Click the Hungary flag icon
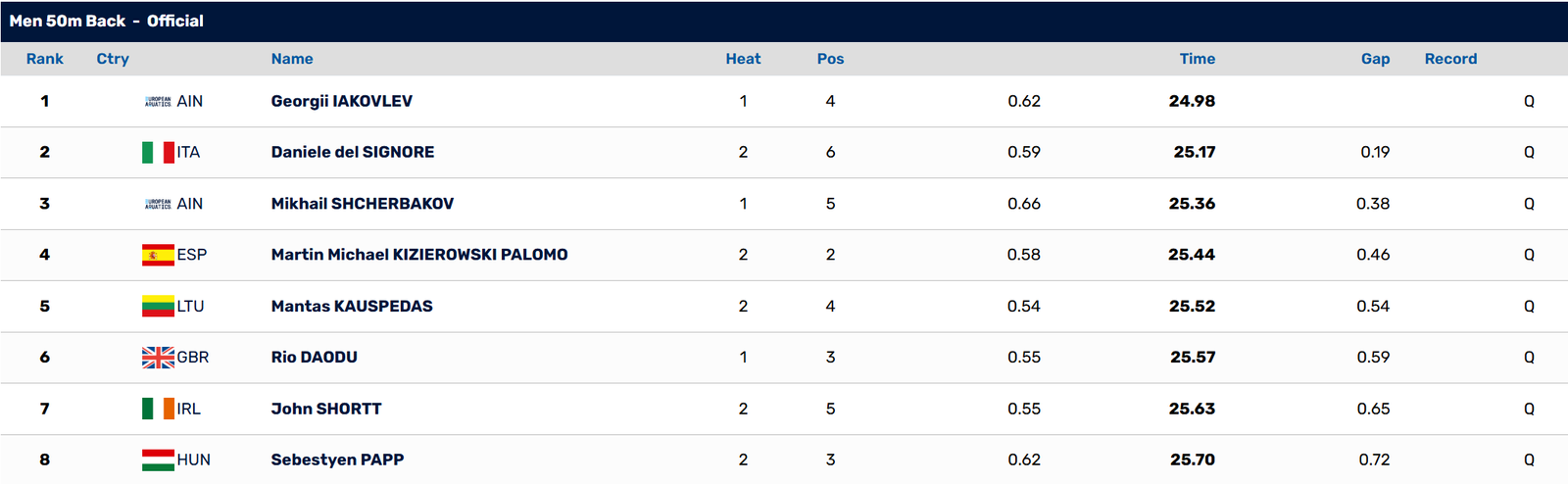Viewport: 1568px width, 484px height. click(x=158, y=460)
